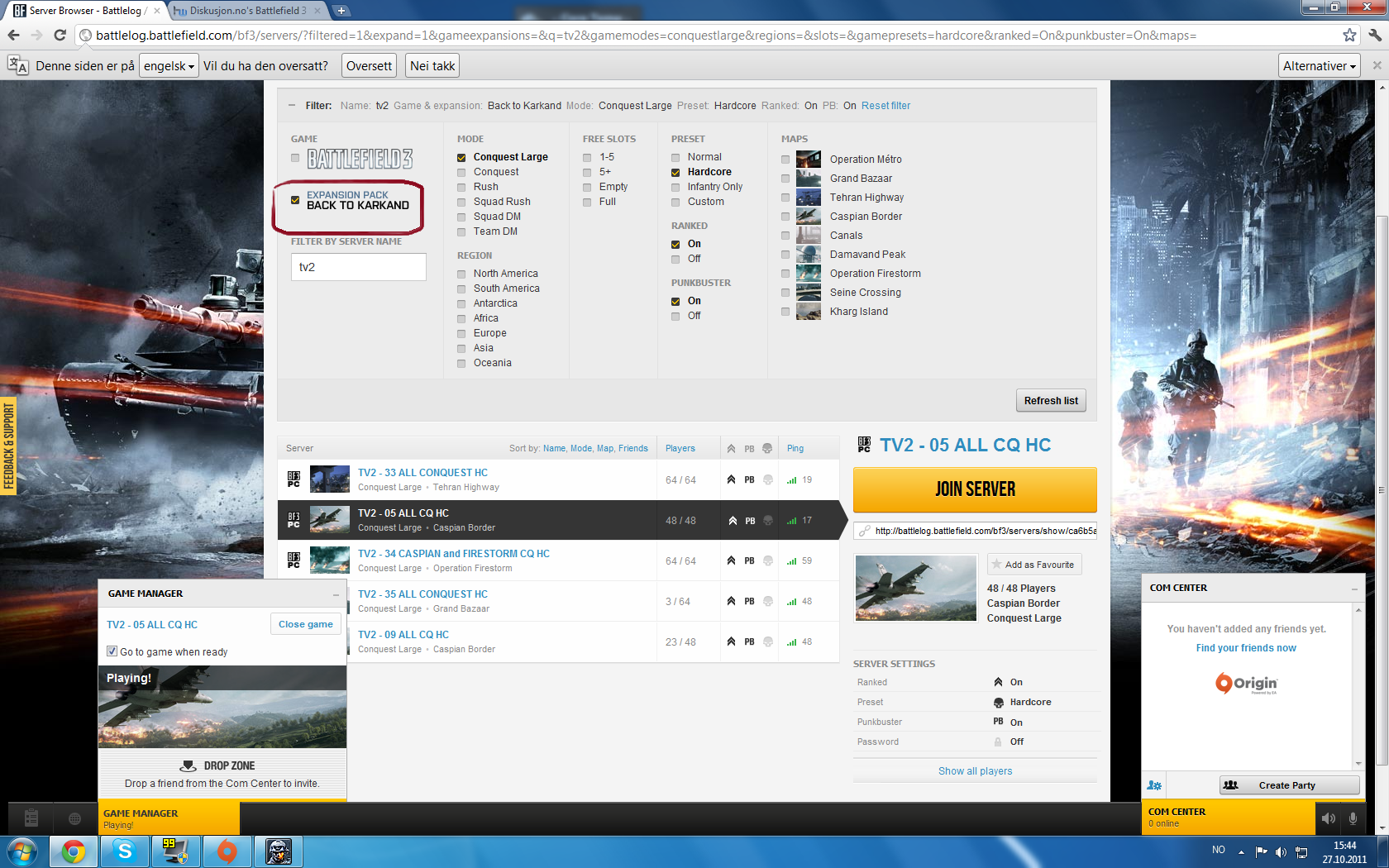Click in the server name filter field
1389x868 pixels.
359,267
